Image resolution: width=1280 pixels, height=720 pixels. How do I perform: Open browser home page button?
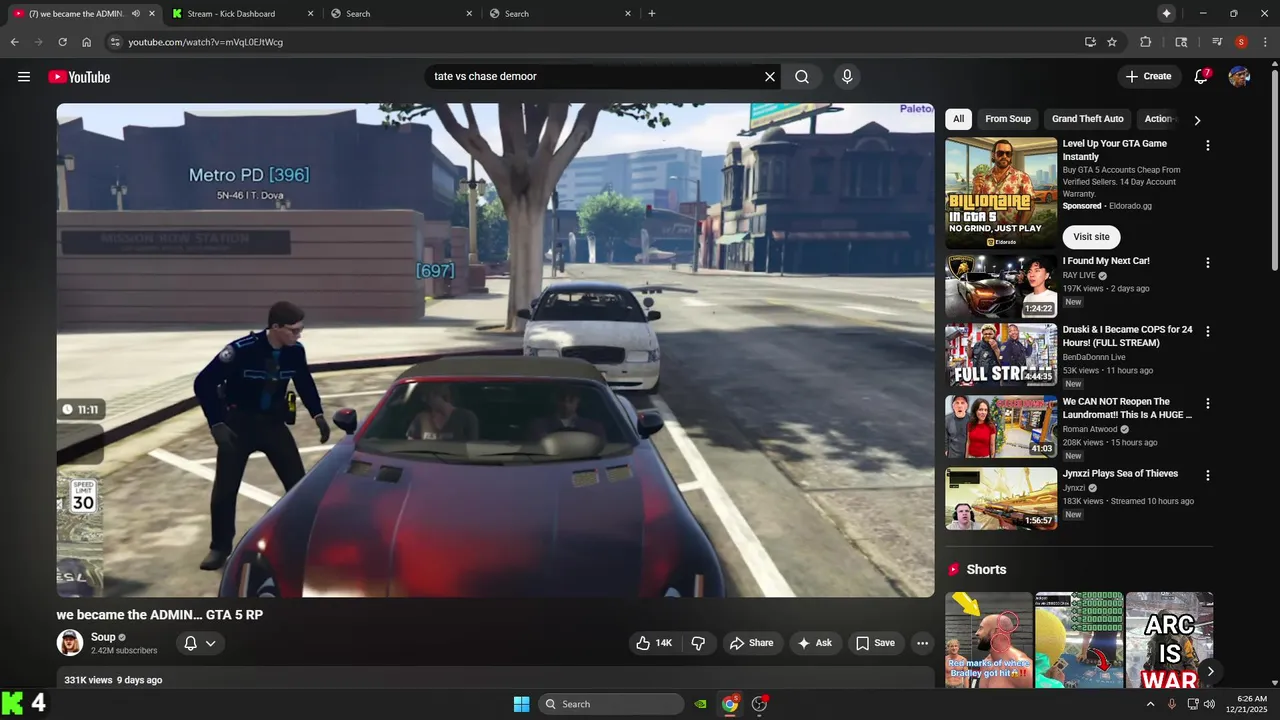point(87,42)
